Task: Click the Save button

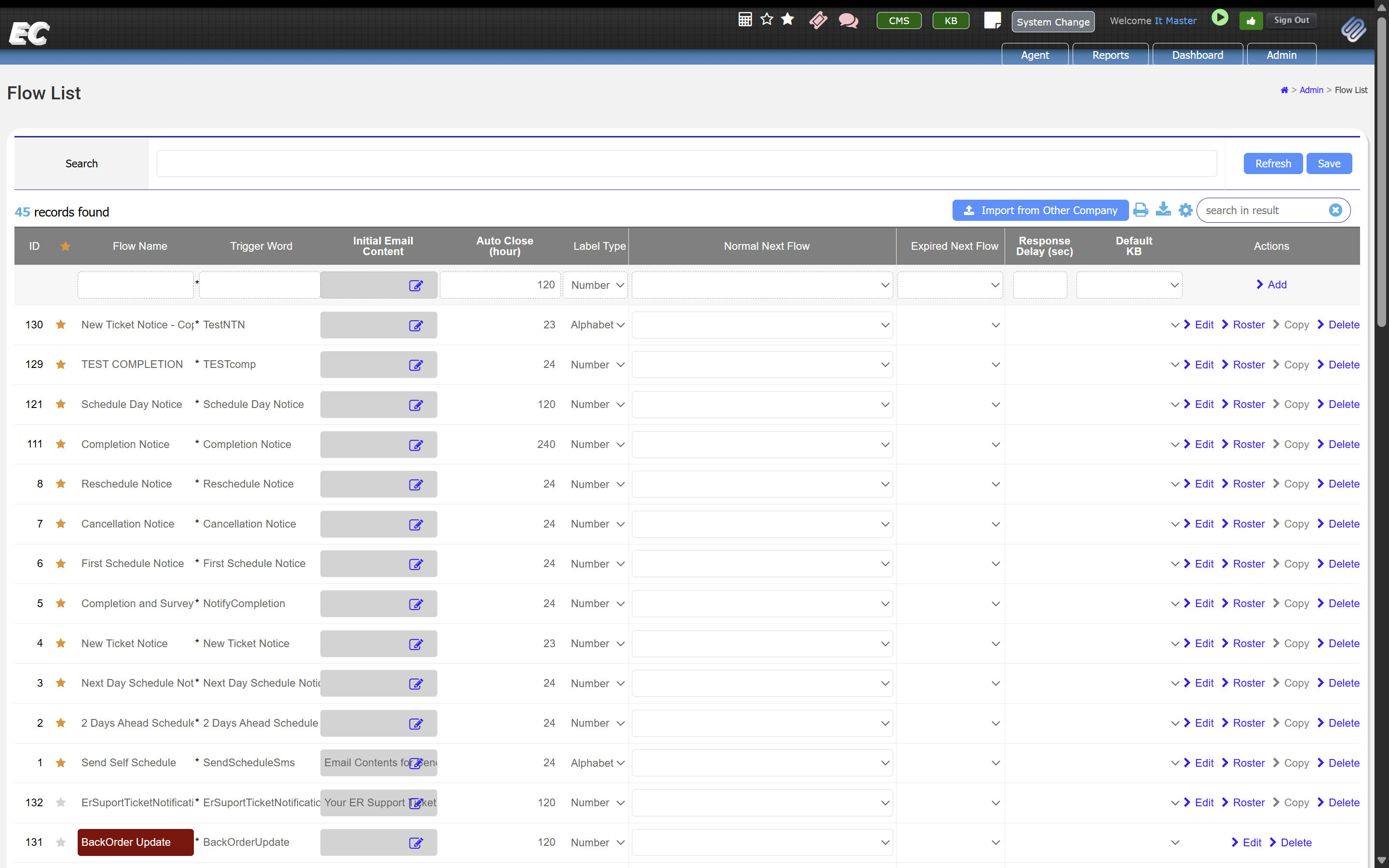Action: pos(1329,163)
